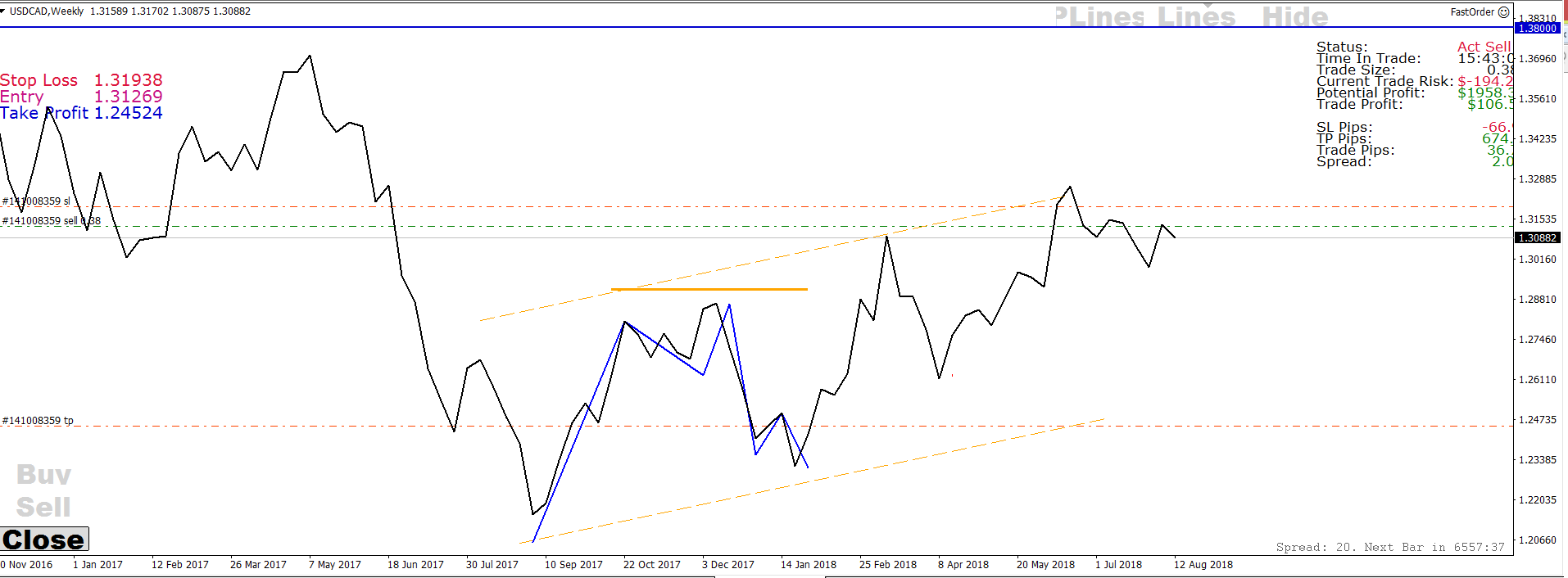Click the Close button
1568x578 pixels.
[44, 540]
